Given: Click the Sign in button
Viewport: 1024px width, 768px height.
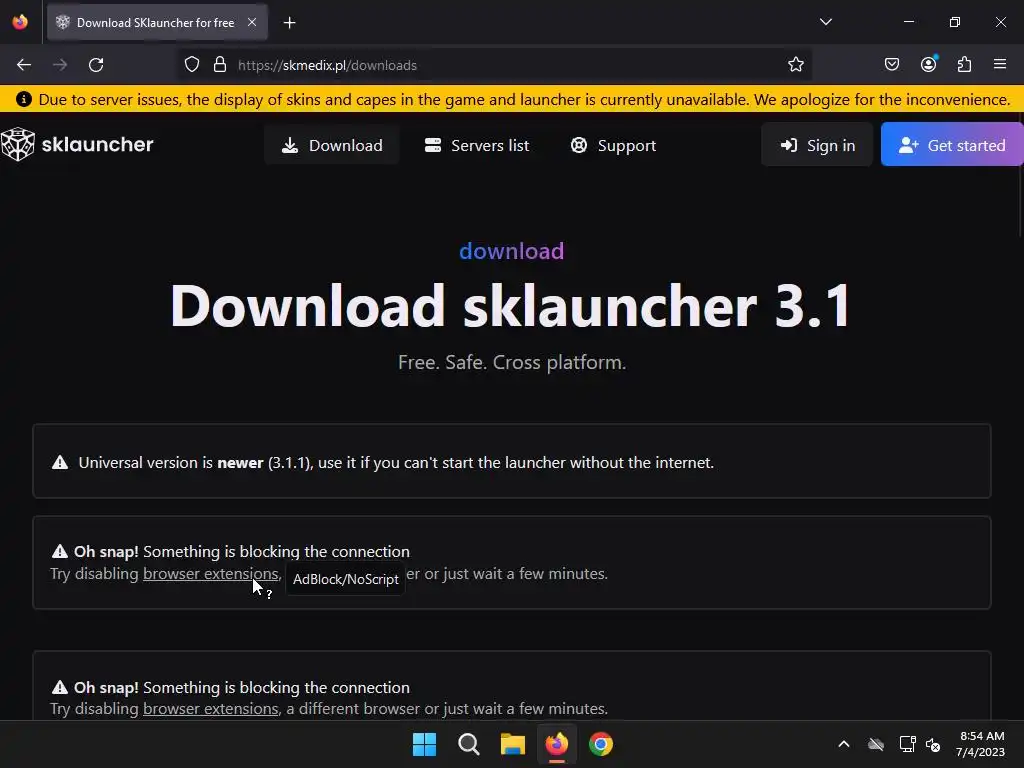Looking at the screenshot, I should 817,145.
